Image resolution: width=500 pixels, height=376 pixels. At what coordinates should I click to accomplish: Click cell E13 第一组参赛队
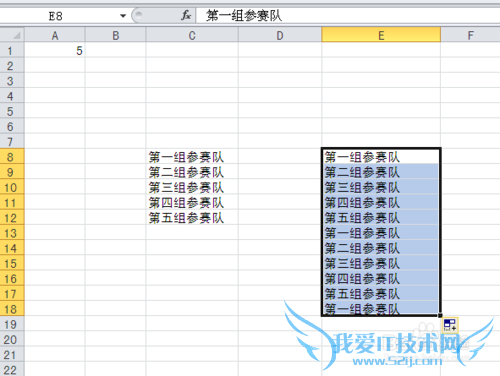tap(381, 233)
